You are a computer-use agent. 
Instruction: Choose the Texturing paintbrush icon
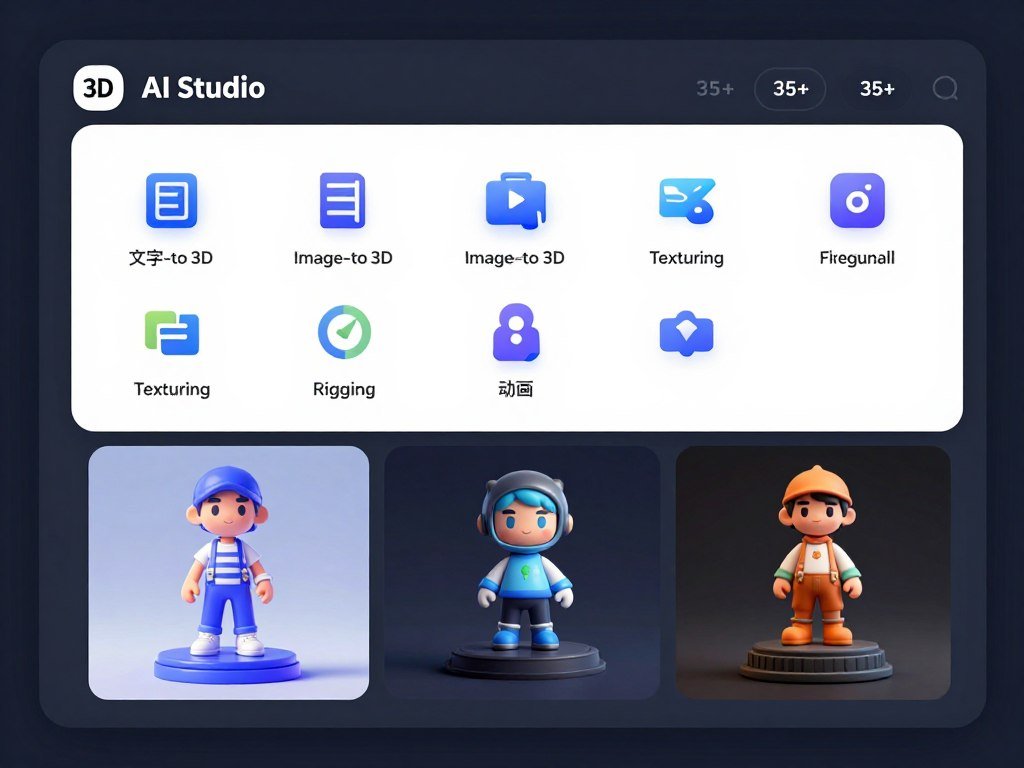click(687, 200)
